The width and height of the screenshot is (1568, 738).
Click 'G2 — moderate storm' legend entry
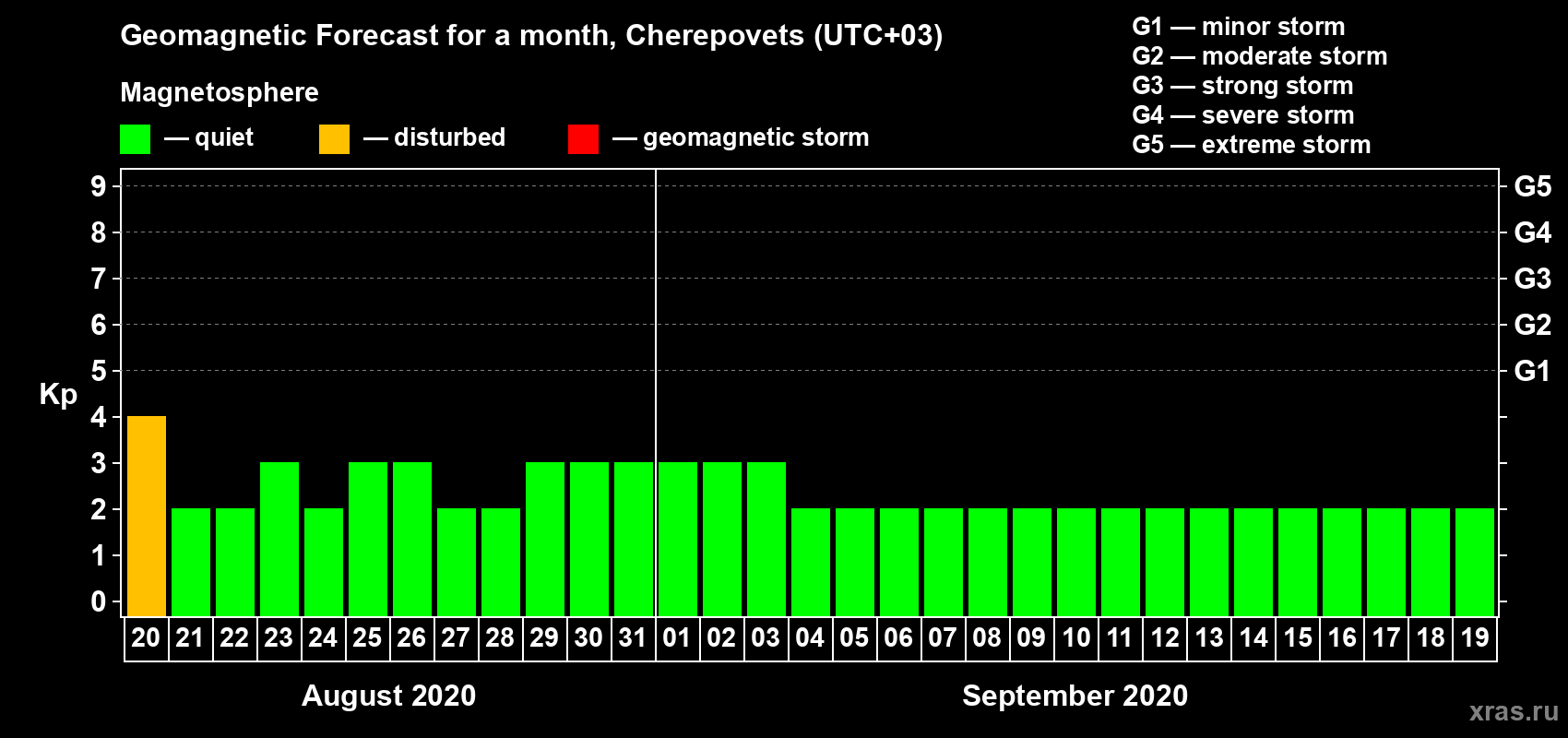[1260, 56]
